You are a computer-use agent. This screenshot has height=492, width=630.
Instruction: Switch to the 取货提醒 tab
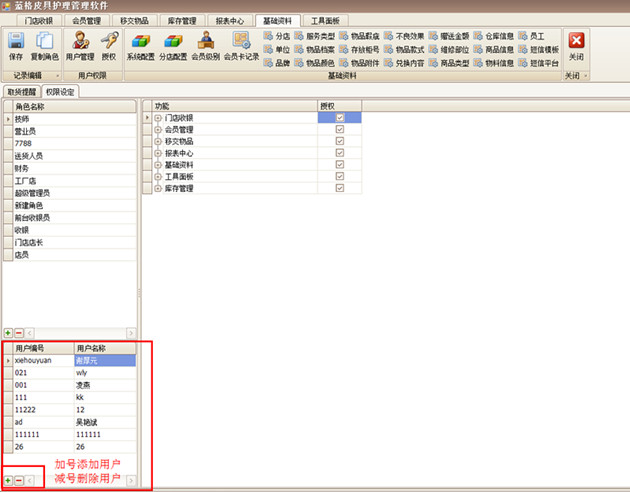(21, 91)
